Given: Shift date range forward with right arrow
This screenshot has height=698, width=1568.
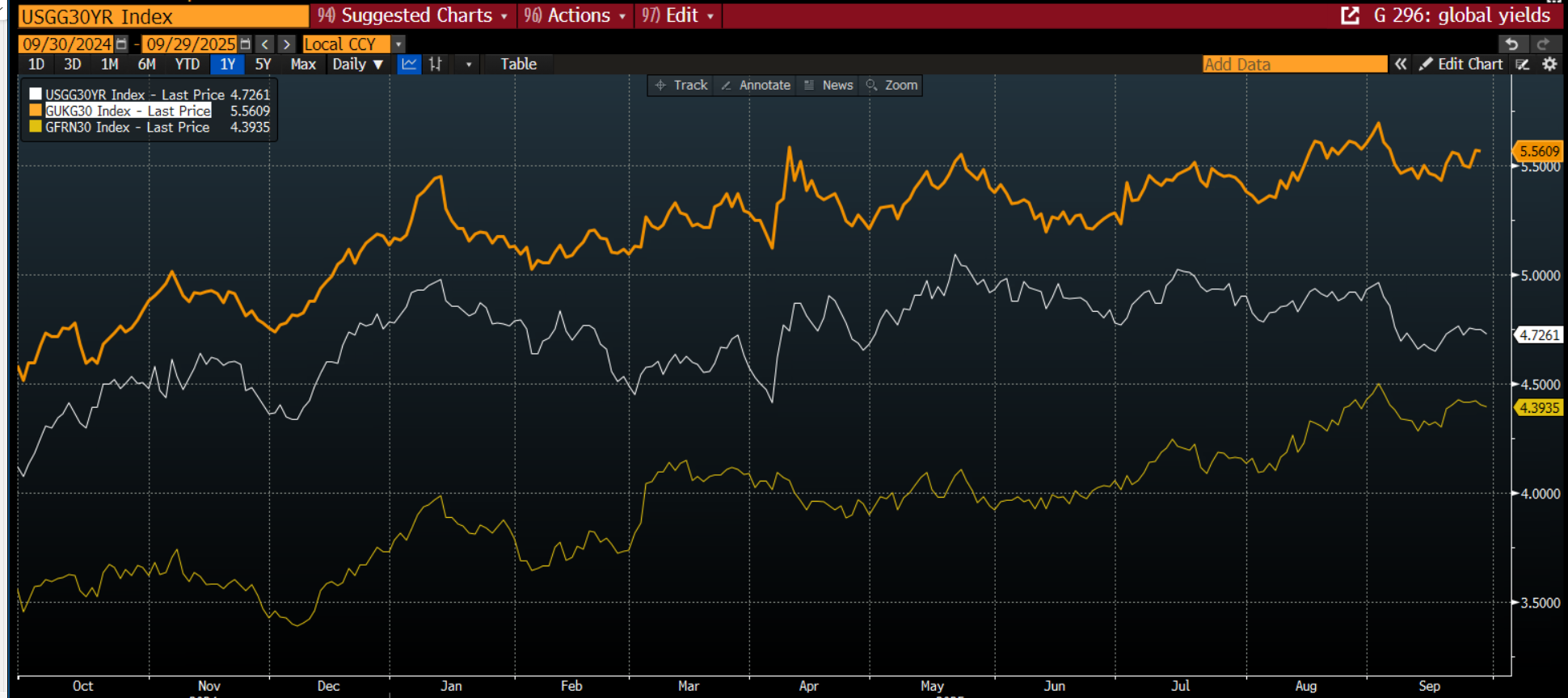Looking at the screenshot, I should pyautogui.click(x=286, y=44).
